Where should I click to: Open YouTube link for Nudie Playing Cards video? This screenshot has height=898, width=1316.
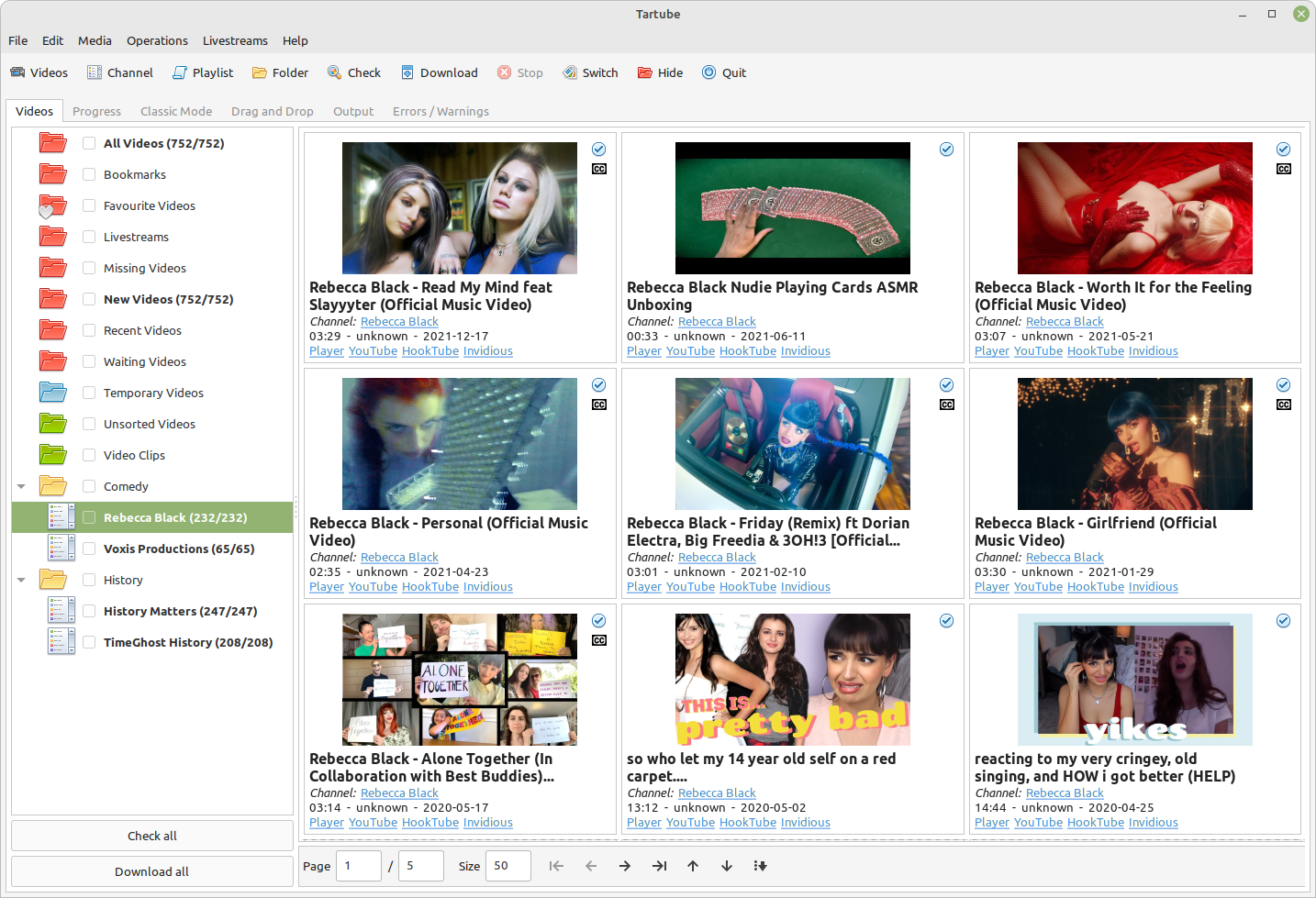point(690,351)
